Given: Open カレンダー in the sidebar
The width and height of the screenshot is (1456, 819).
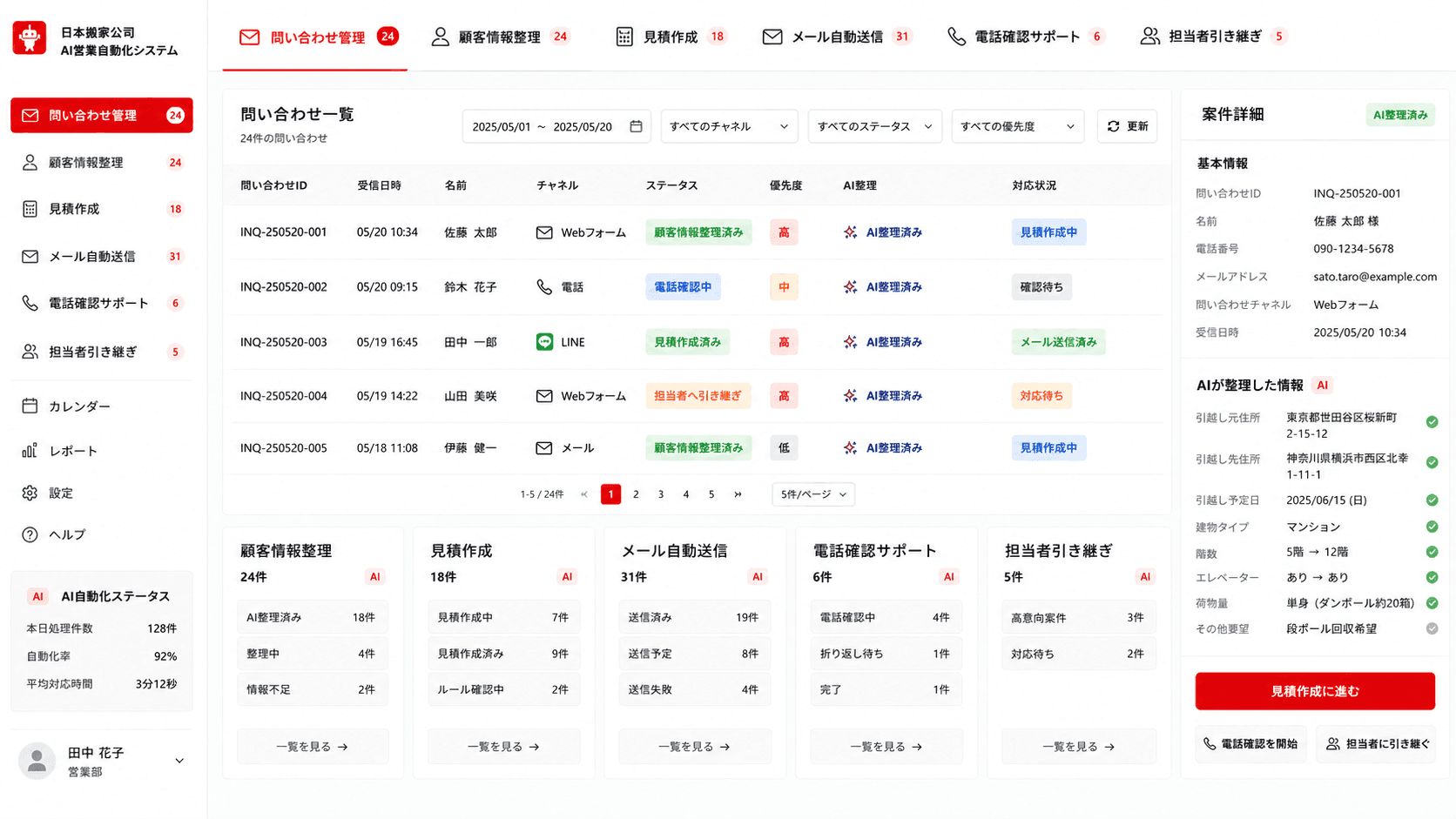Looking at the screenshot, I should [x=101, y=406].
